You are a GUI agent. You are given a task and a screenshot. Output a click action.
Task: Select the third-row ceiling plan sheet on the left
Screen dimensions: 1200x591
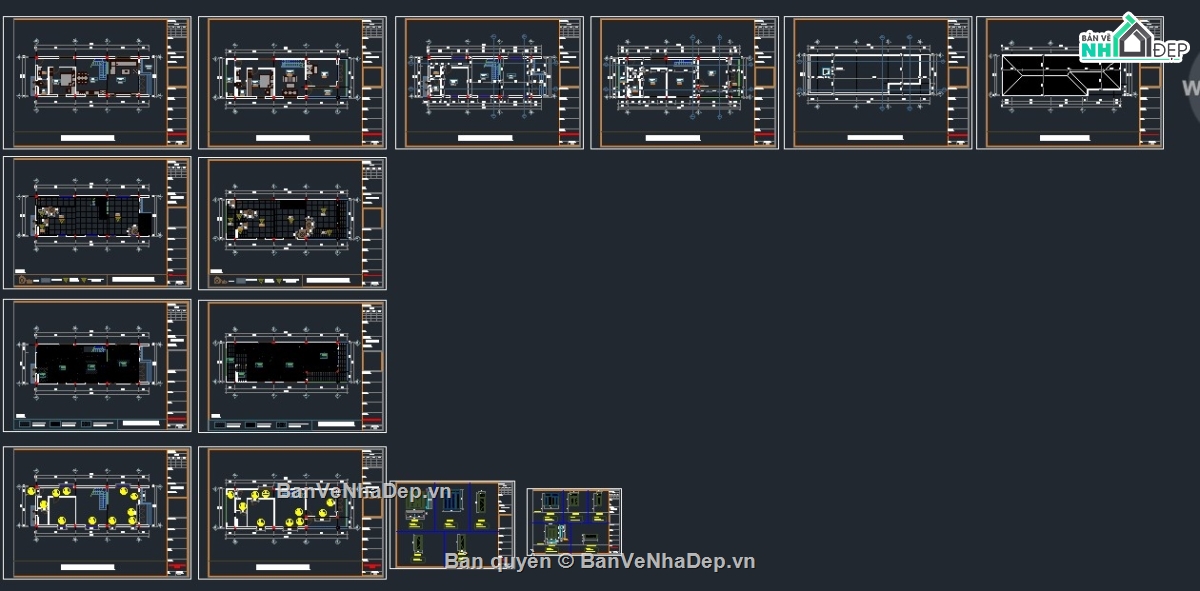point(97,366)
